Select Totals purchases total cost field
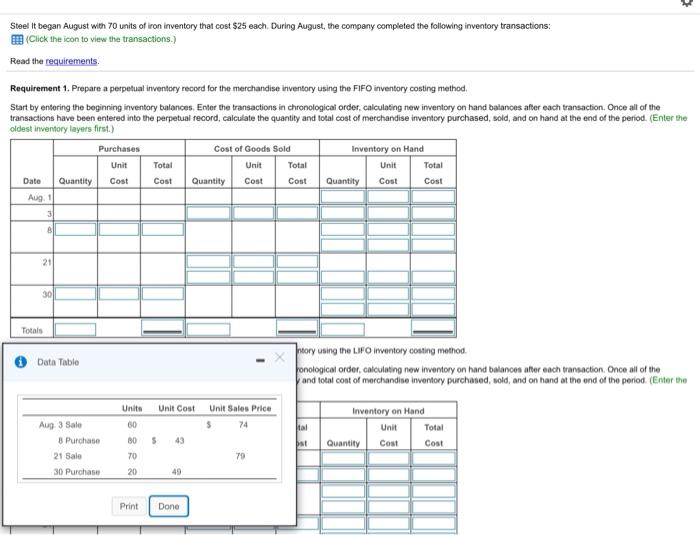 pos(162,327)
